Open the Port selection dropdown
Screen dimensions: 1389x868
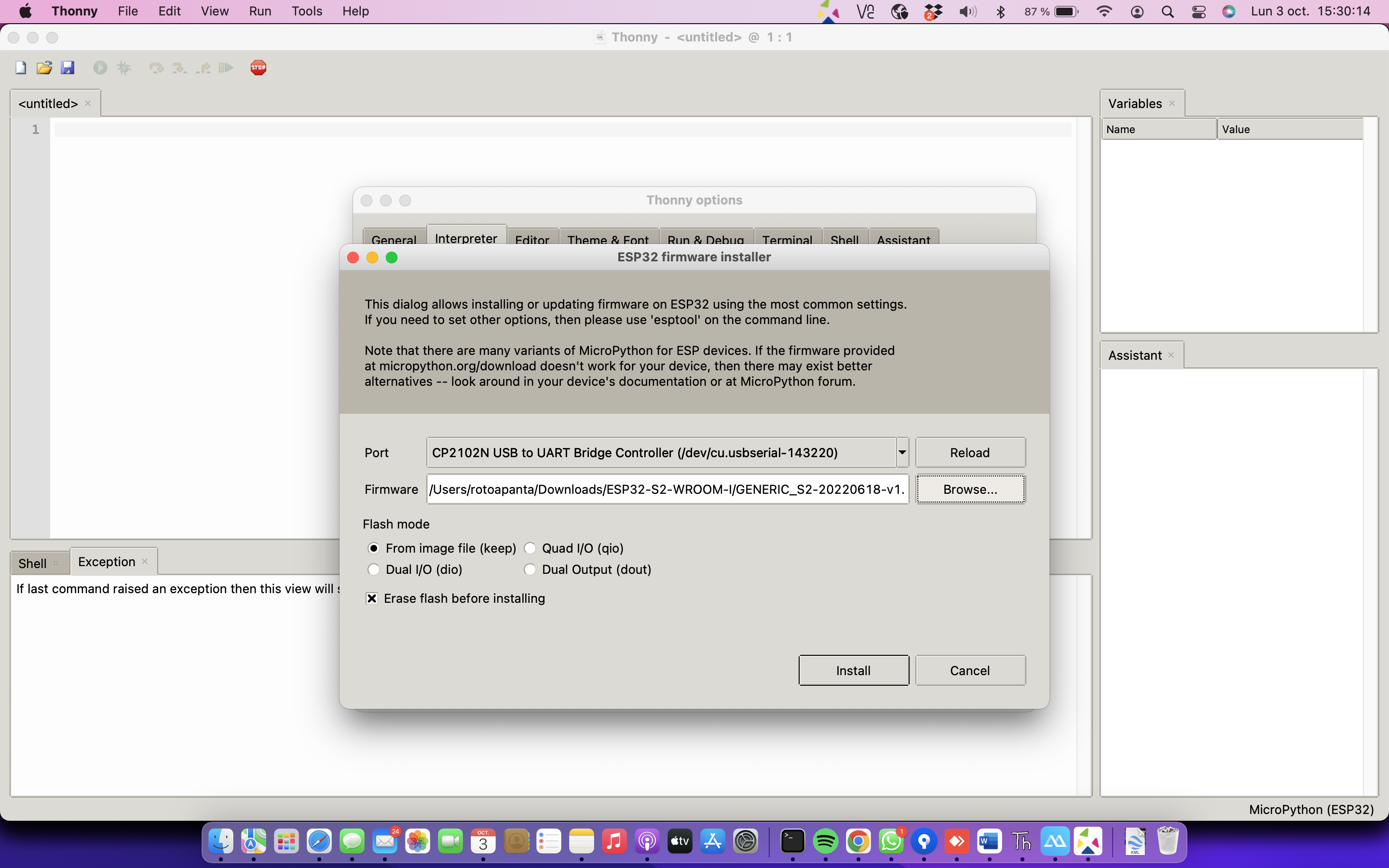[902, 452]
